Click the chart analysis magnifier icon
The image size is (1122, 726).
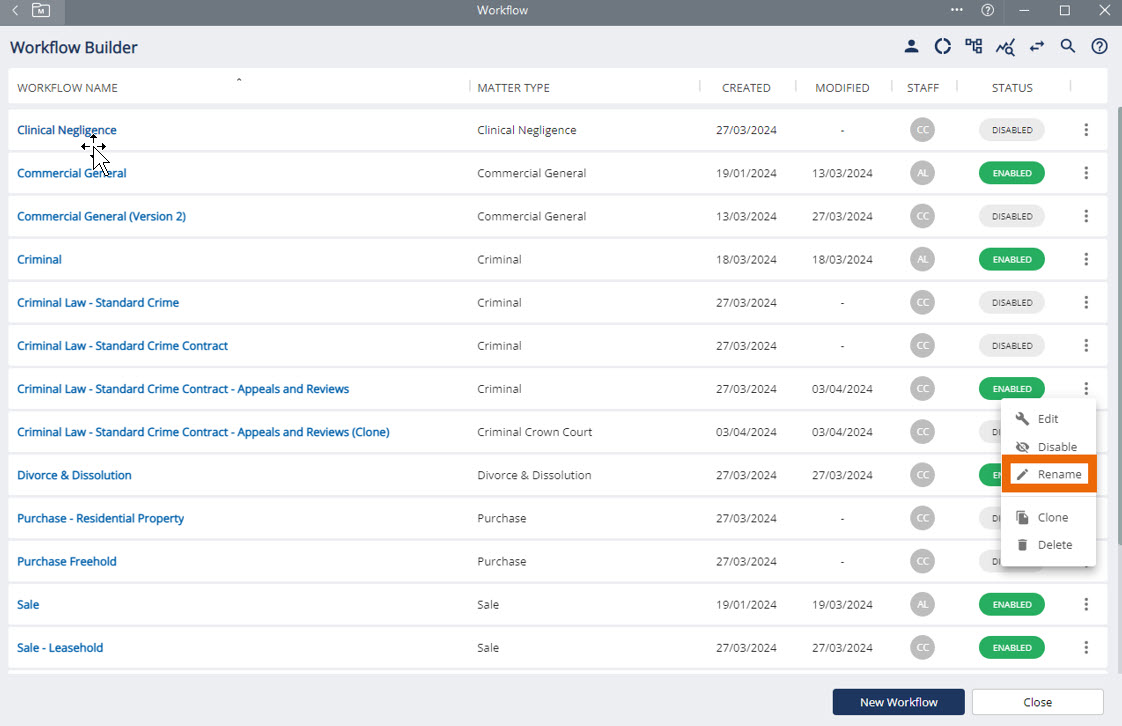1005,47
